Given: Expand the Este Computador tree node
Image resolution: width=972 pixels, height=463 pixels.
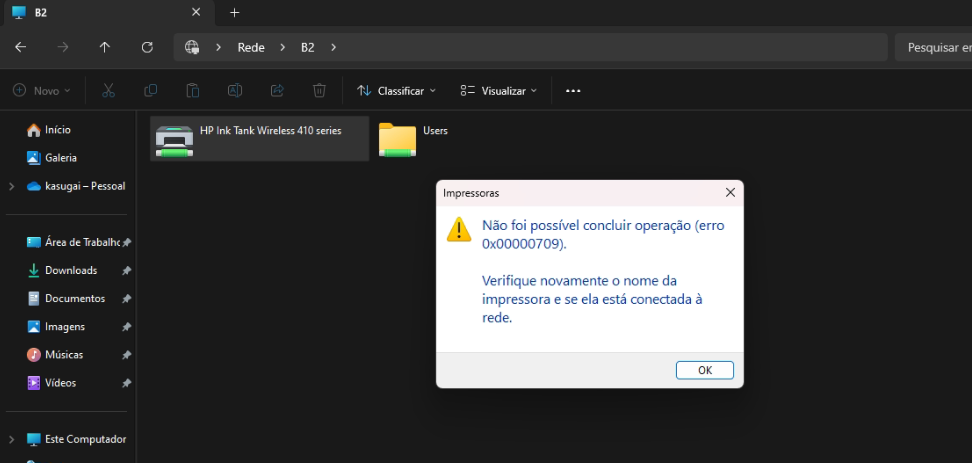Looking at the screenshot, I should tap(12, 439).
